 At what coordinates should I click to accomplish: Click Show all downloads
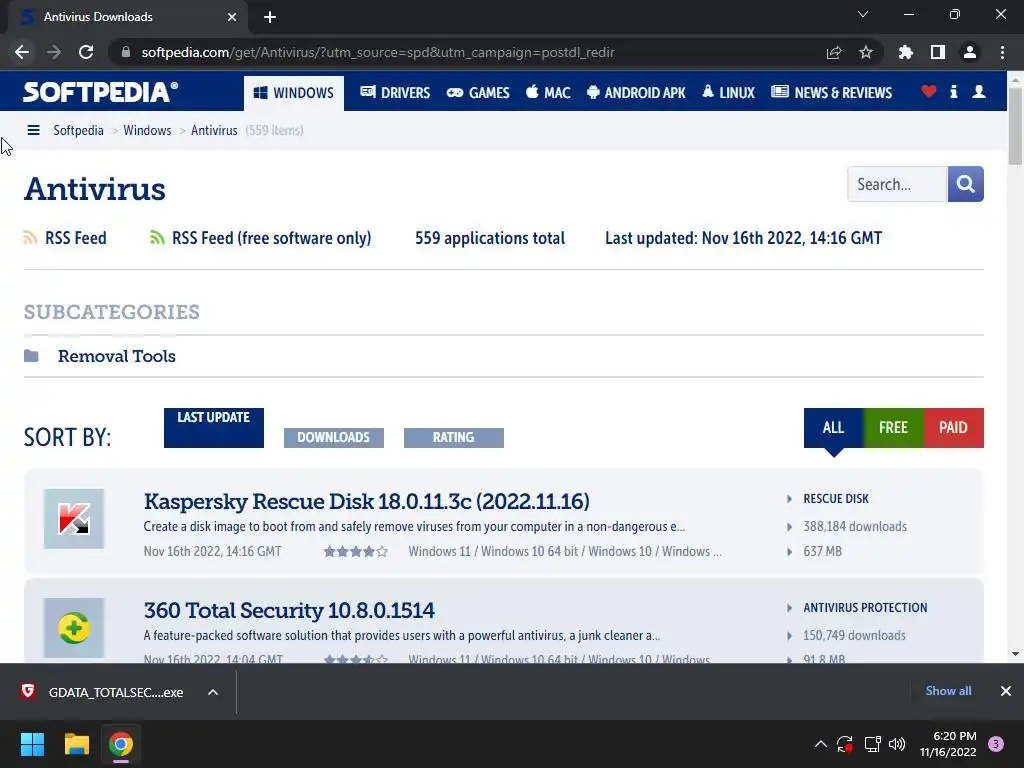click(x=948, y=691)
